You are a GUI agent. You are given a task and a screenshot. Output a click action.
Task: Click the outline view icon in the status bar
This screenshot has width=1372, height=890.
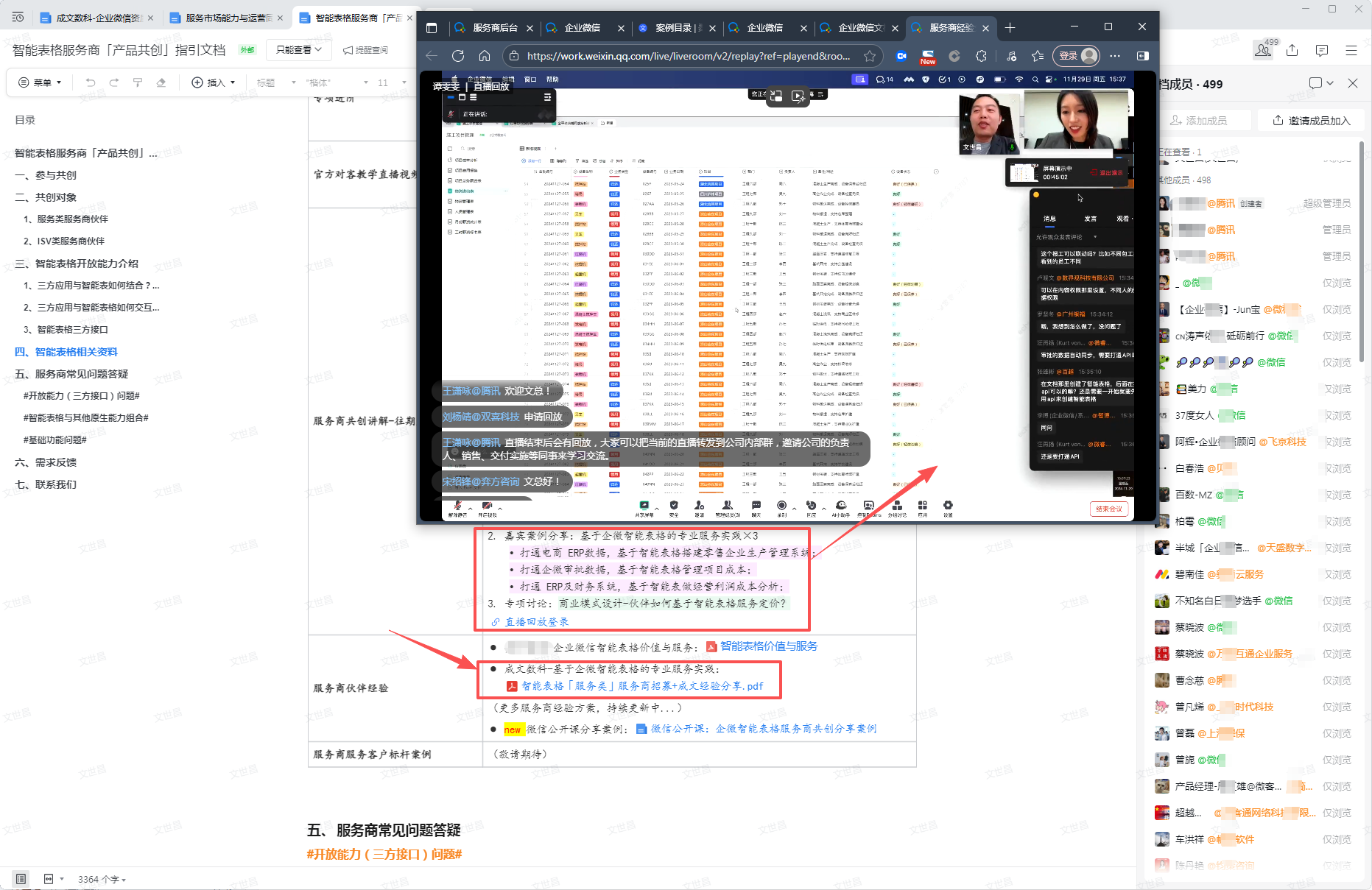point(21,879)
